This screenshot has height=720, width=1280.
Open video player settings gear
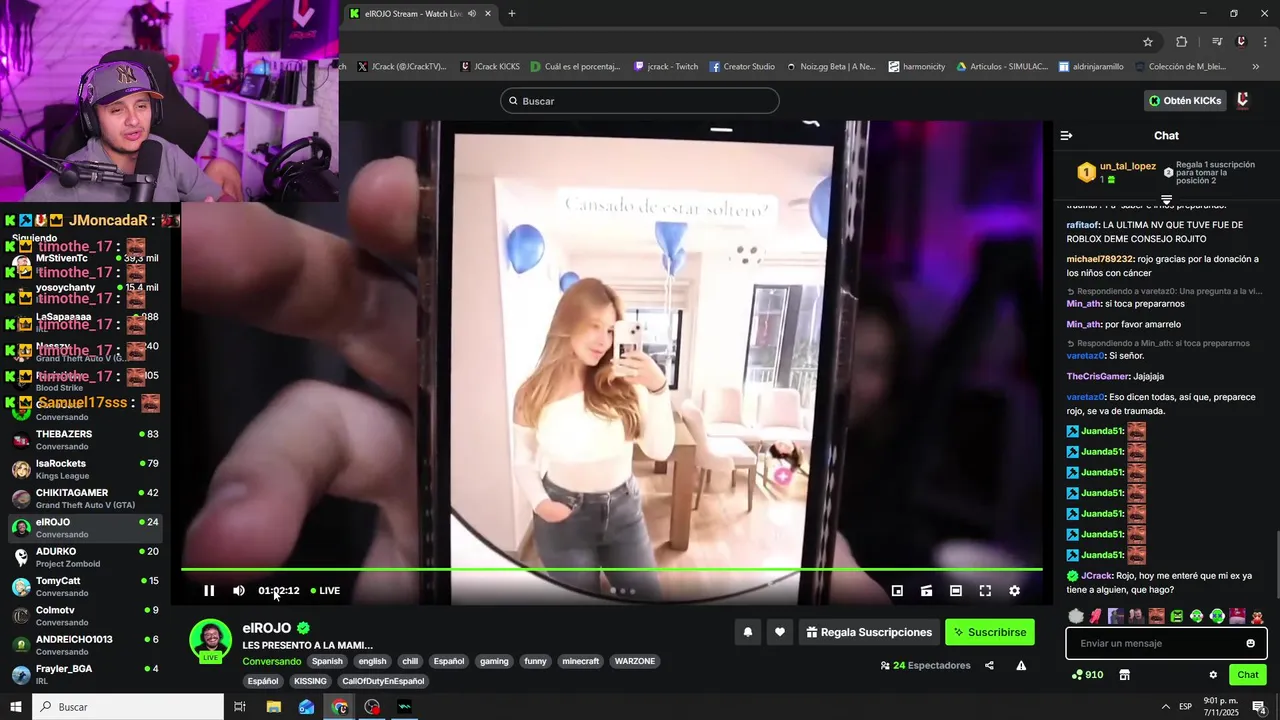coord(1014,591)
